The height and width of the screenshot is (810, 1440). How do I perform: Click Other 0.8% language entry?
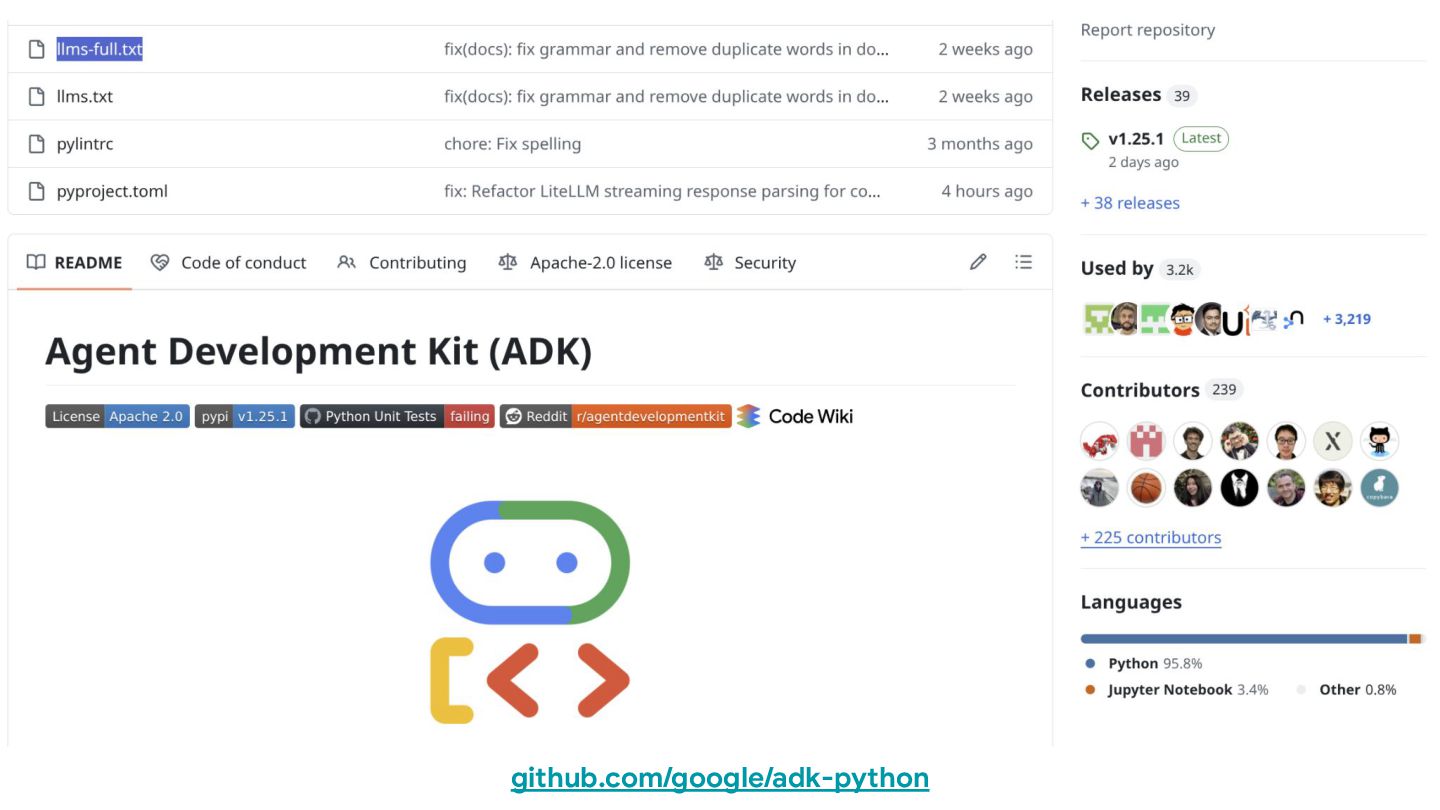1347,690
